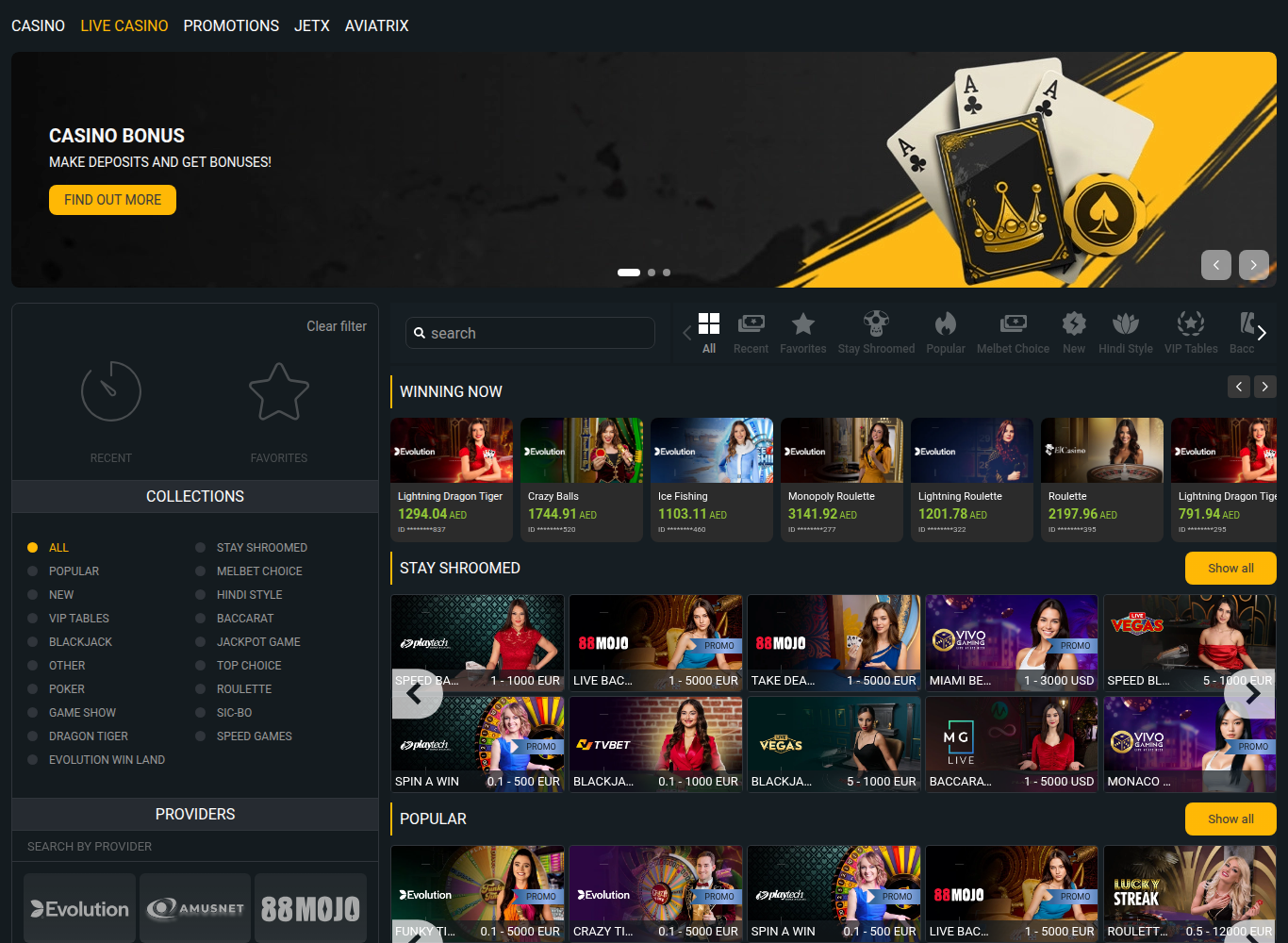The width and height of the screenshot is (1288, 943).
Task: Select the Stay Shroomed mushroom category
Action: 876,333
